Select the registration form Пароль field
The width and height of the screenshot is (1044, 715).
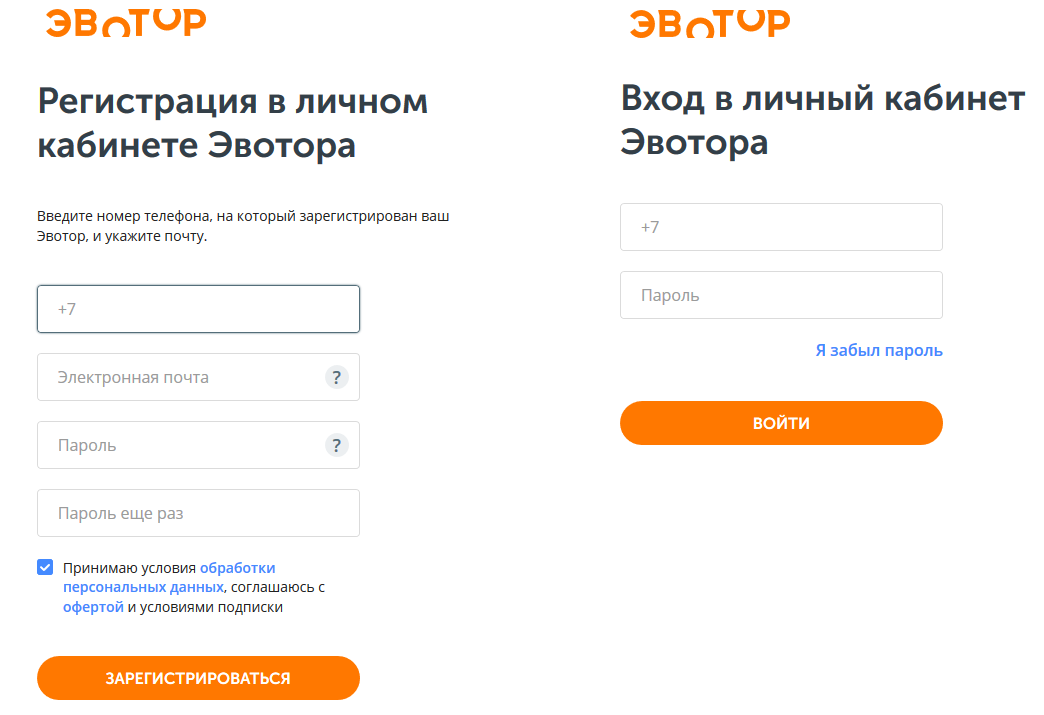(180, 445)
